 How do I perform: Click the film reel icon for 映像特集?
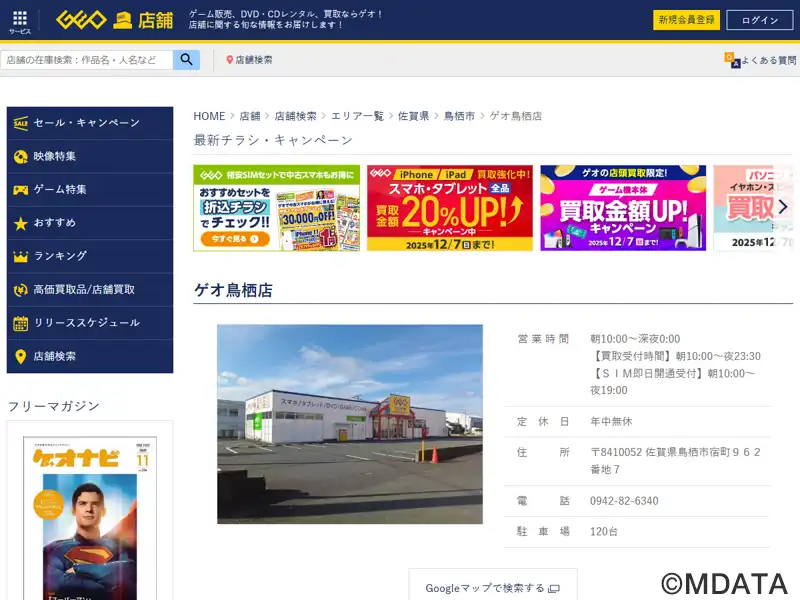(20, 157)
